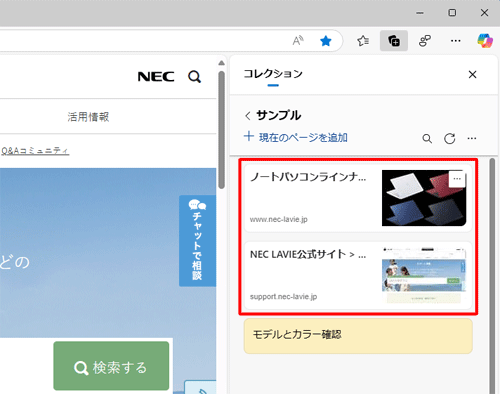Click 現在のページを追加 link

point(303,137)
